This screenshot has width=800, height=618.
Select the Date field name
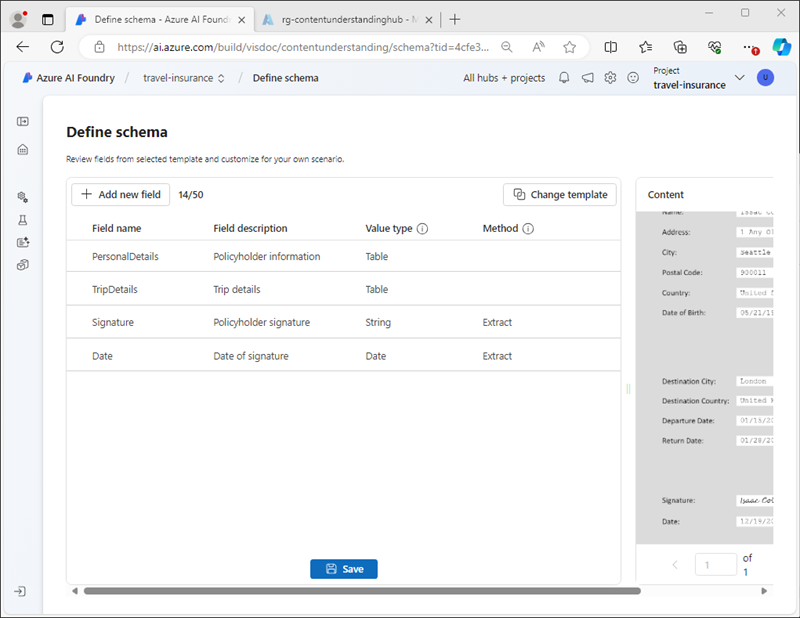pos(102,356)
